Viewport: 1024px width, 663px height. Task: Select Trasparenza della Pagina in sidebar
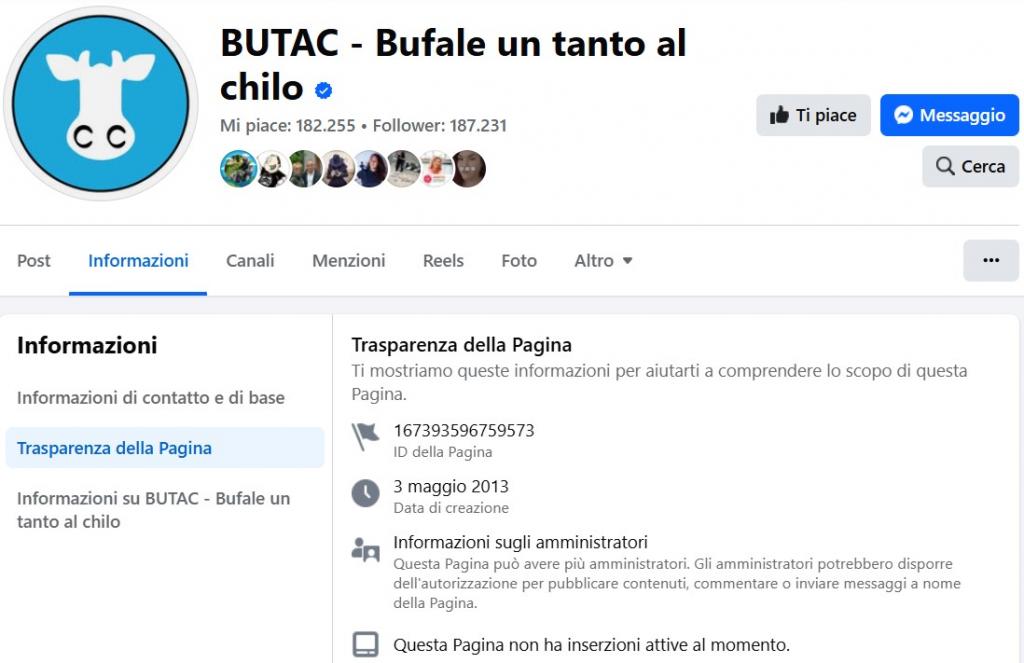(x=114, y=447)
